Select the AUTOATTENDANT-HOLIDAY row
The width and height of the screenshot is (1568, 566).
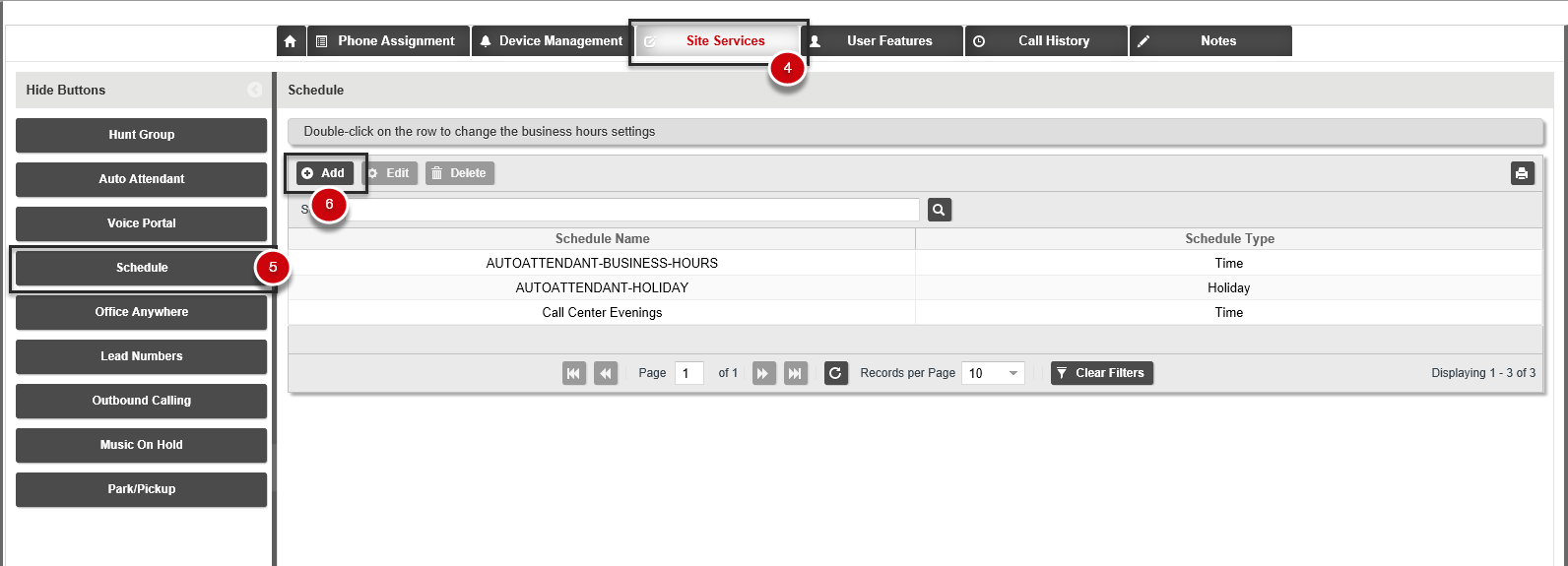tap(916, 287)
